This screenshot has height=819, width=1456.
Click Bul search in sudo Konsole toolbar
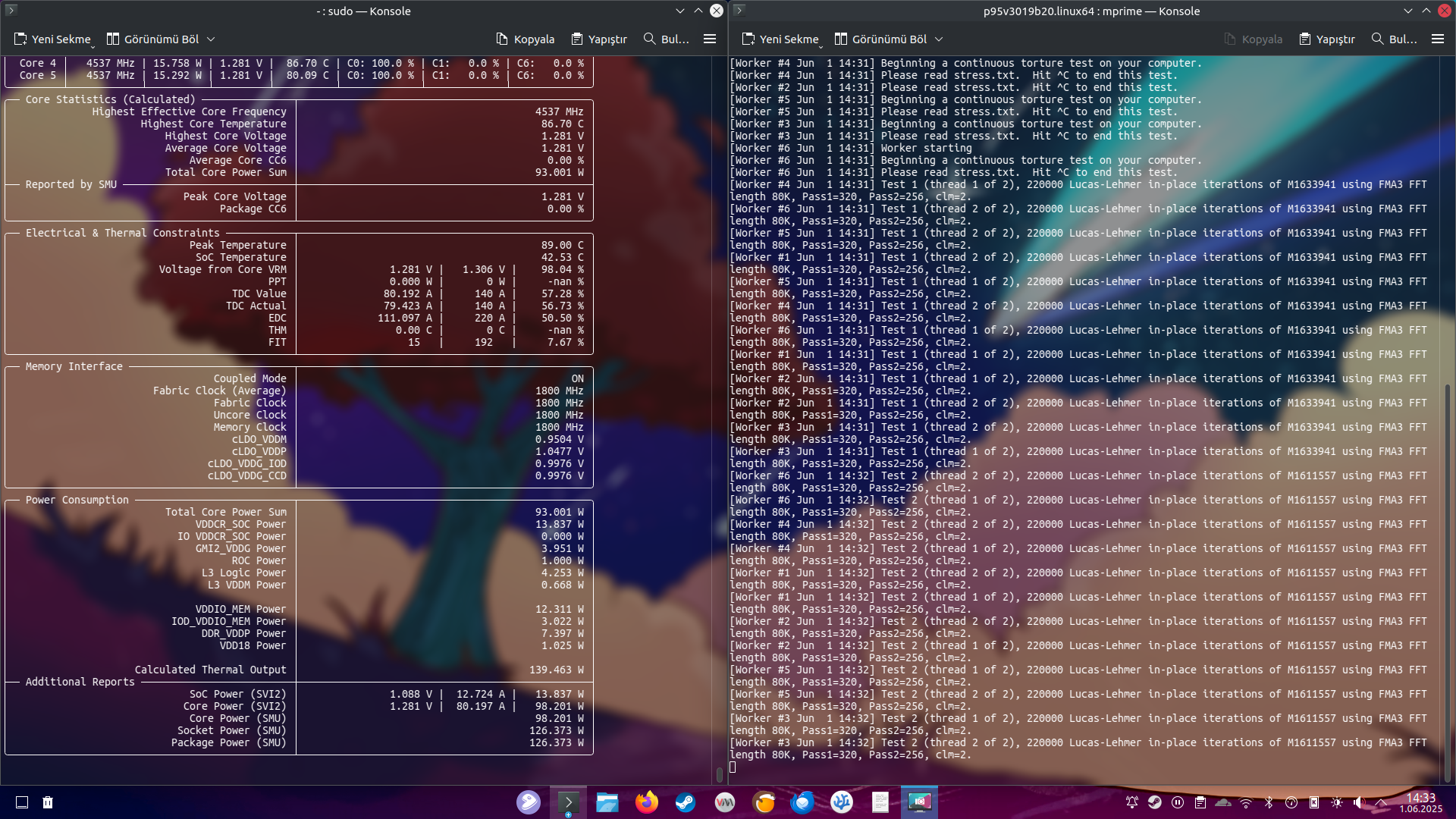[x=666, y=39]
